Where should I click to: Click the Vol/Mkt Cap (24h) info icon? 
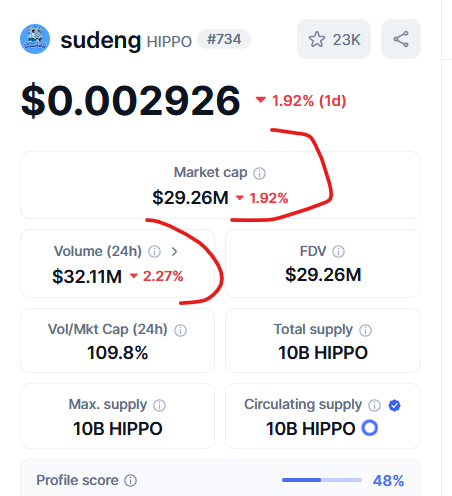180,330
